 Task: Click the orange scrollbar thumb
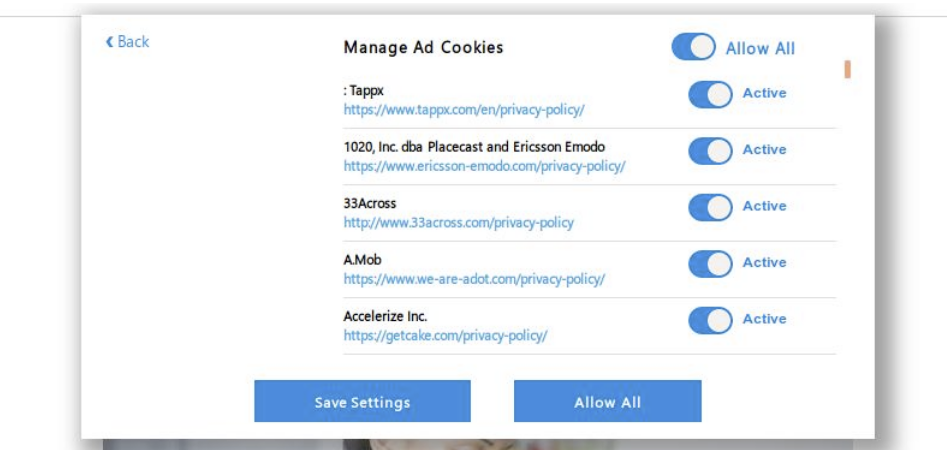click(x=847, y=70)
